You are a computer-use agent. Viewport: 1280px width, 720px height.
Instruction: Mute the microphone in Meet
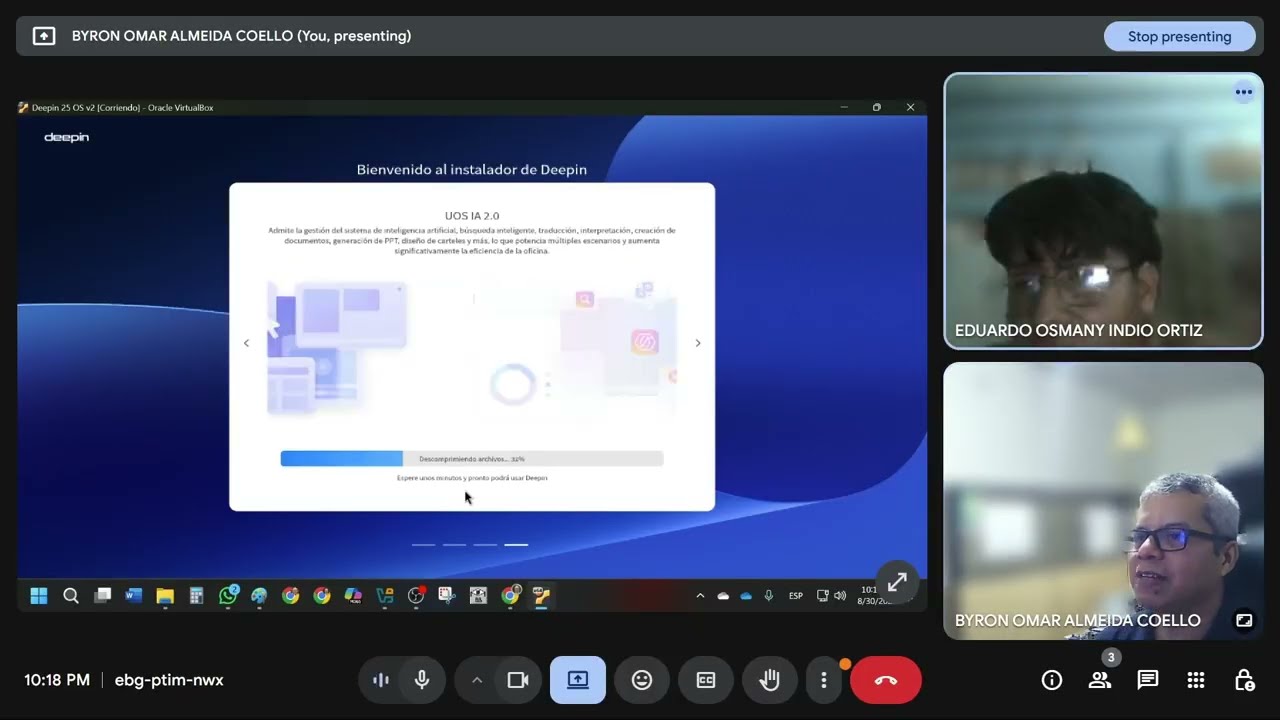point(422,680)
